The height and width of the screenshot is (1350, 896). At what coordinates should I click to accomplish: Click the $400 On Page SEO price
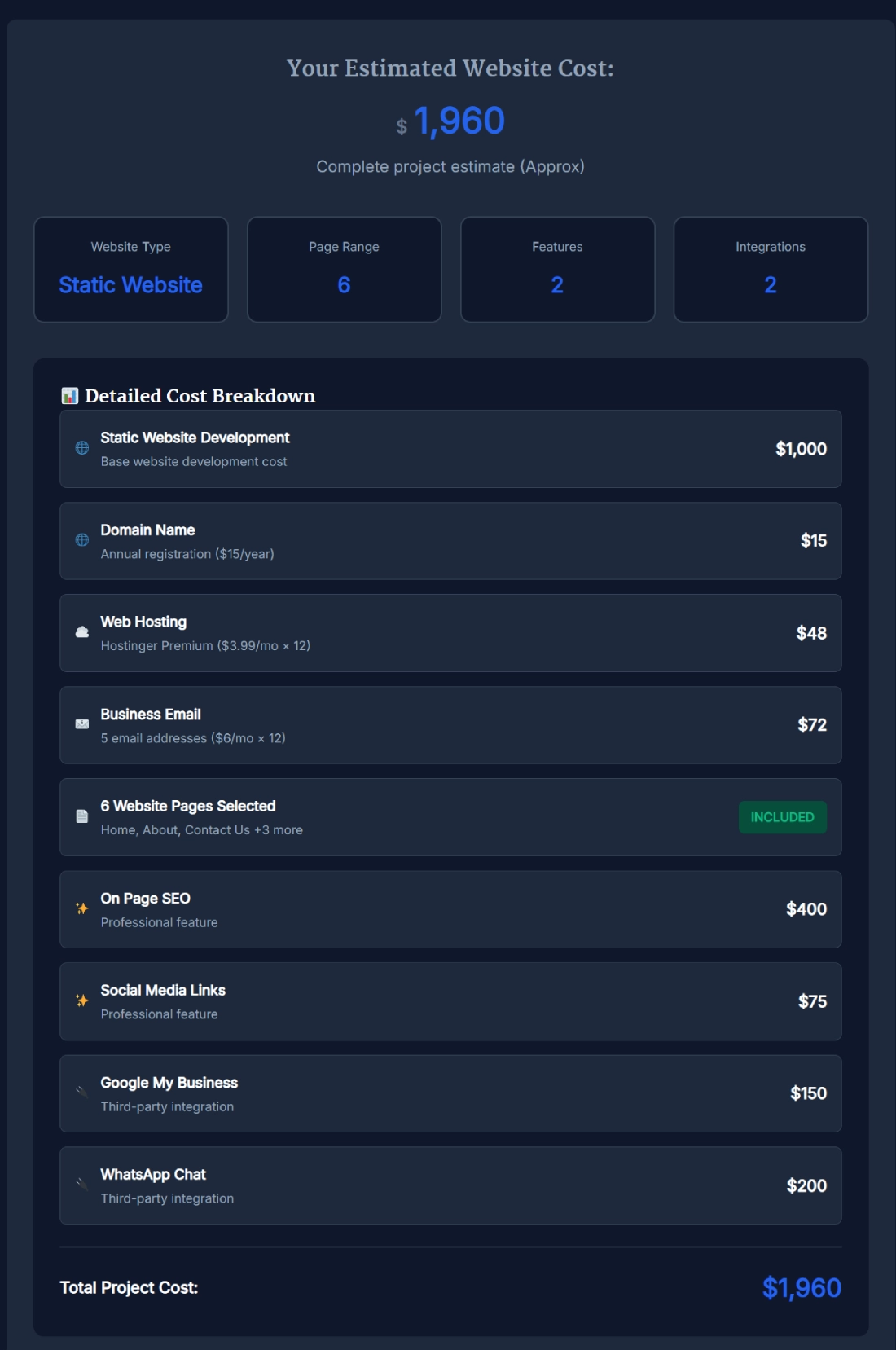pyautogui.click(x=806, y=909)
